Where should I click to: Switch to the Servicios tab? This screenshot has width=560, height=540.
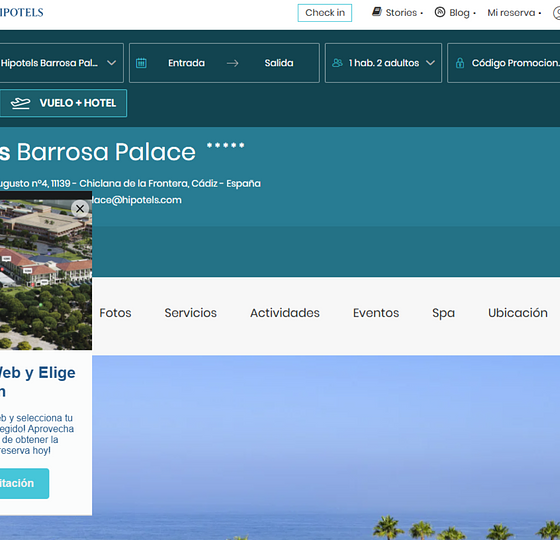pyautogui.click(x=190, y=313)
